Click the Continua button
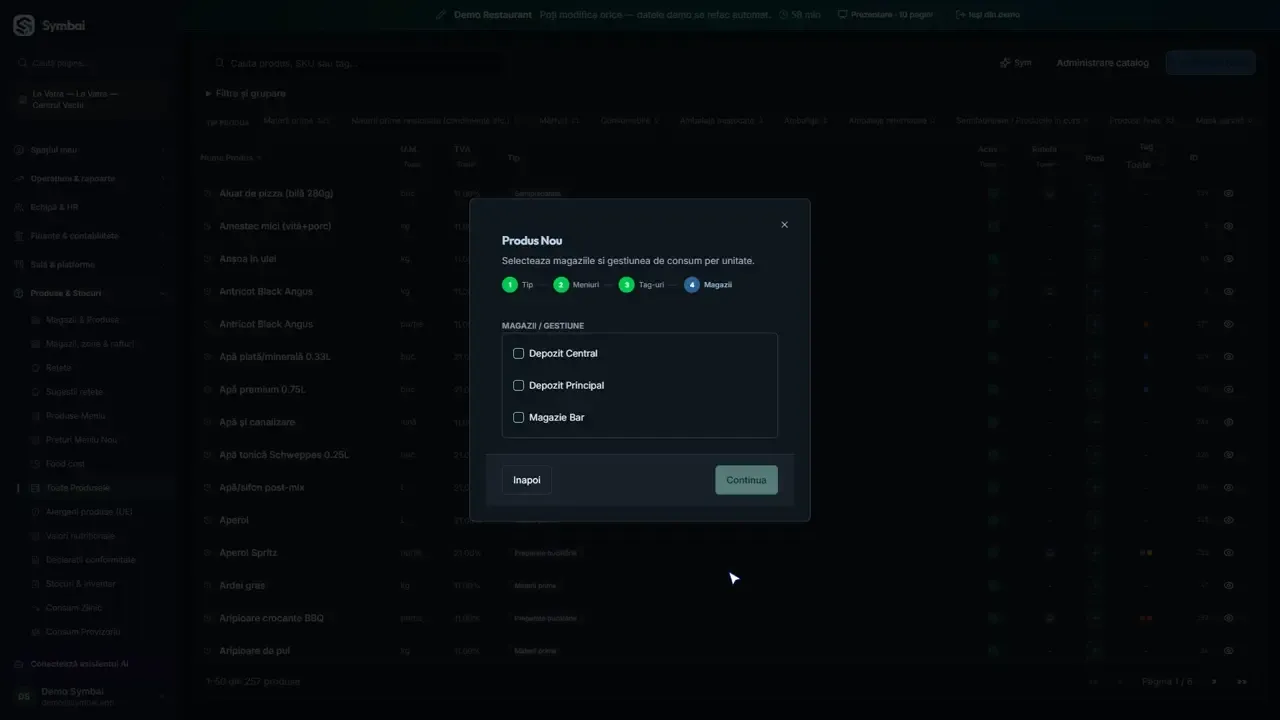Viewport: 1280px width, 720px height. click(746, 480)
